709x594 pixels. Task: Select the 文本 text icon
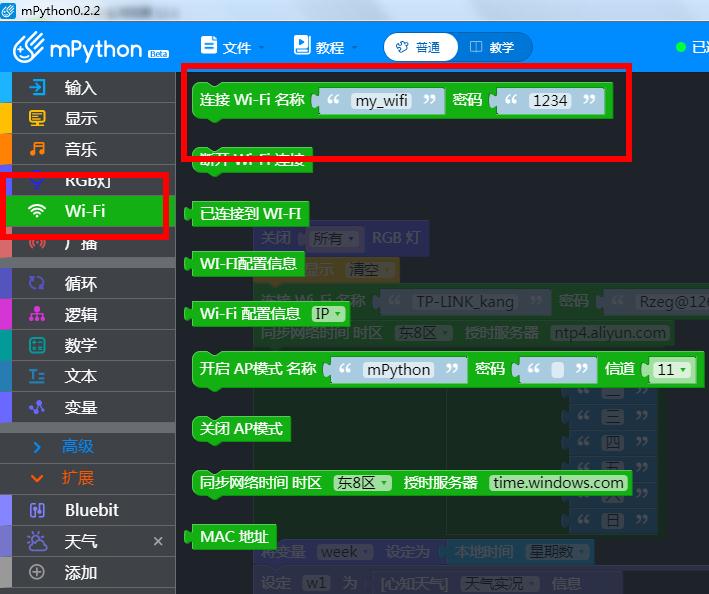37,376
